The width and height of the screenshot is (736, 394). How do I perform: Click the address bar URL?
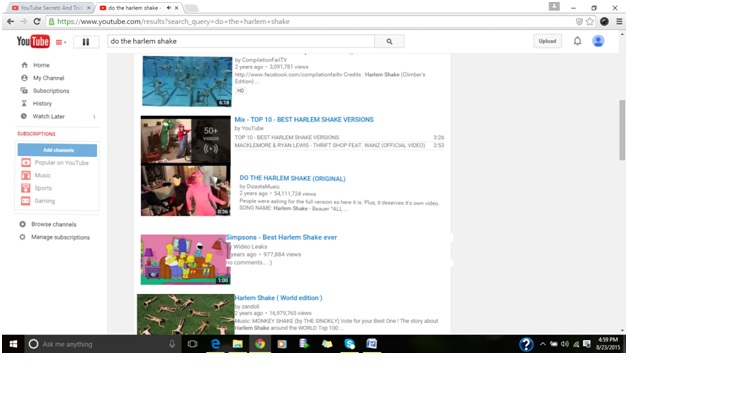click(x=173, y=22)
